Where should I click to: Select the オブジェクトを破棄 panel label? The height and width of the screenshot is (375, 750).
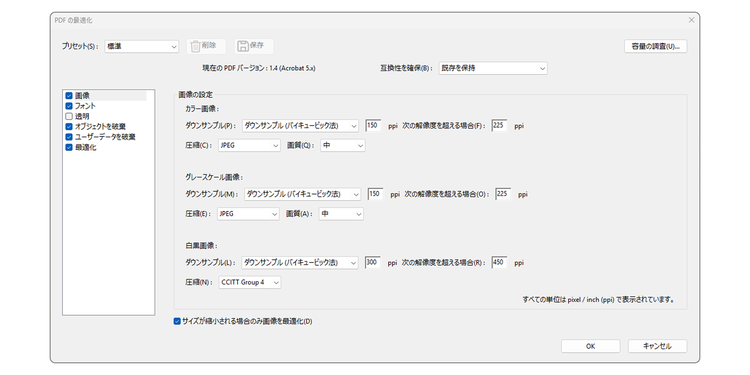(100, 127)
